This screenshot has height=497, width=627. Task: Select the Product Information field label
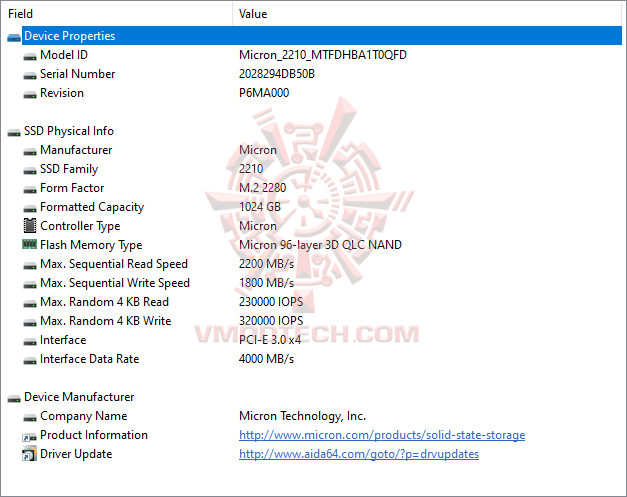pyautogui.click(x=94, y=435)
